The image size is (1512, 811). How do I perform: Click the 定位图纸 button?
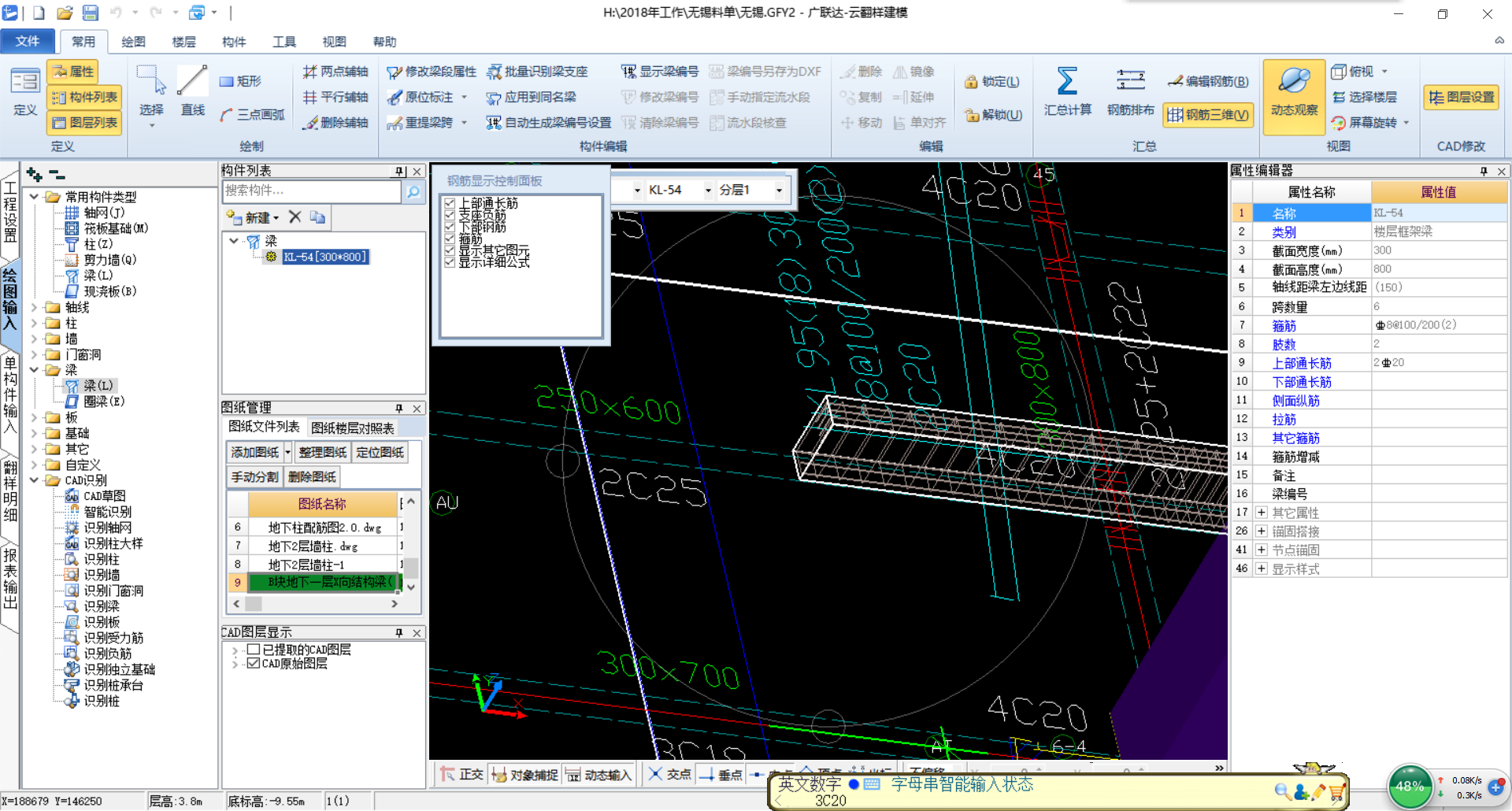[380, 452]
